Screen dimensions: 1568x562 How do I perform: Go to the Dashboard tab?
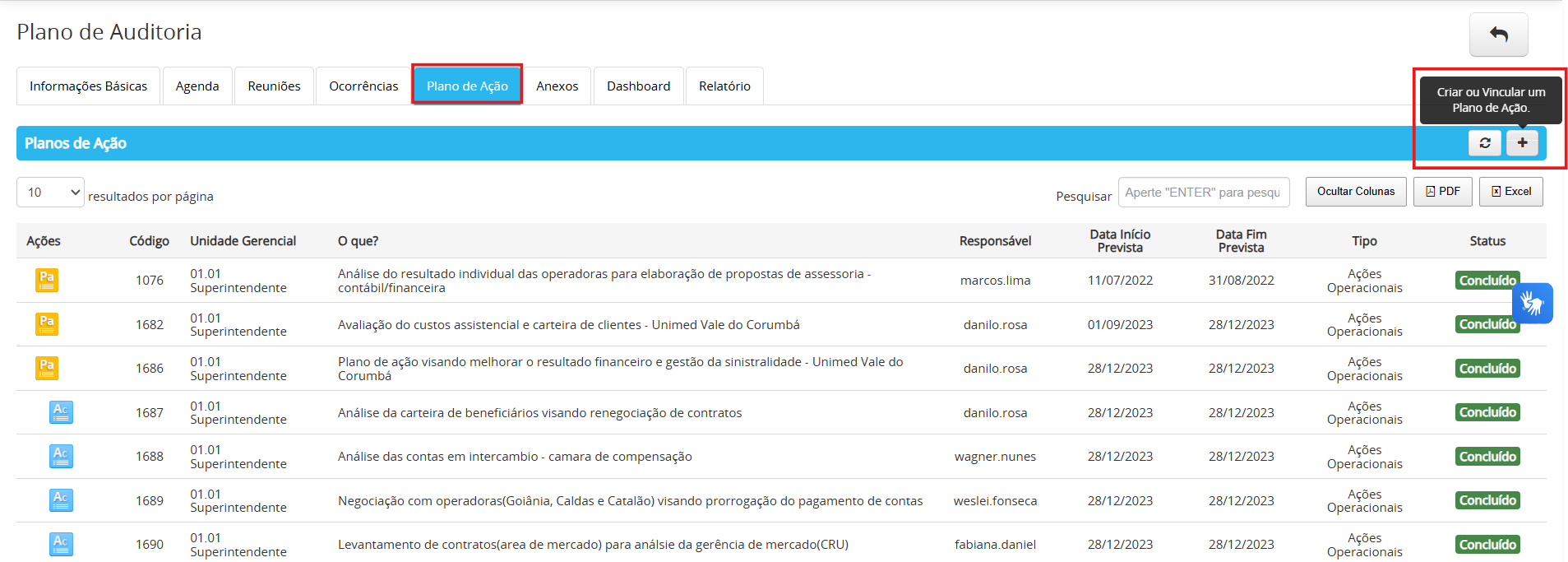tap(638, 86)
